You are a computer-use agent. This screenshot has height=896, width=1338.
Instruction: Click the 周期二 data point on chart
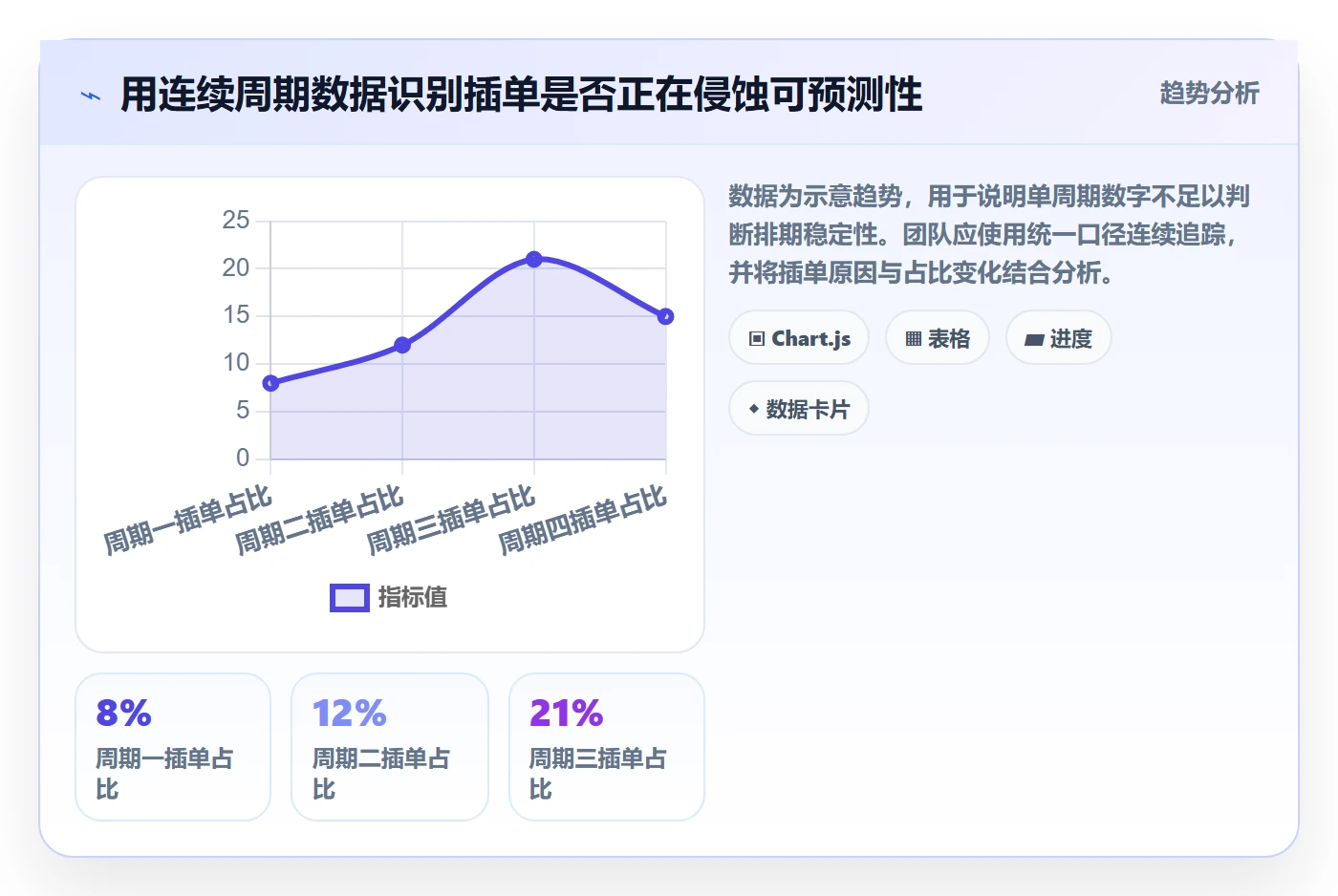click(402, 345)
